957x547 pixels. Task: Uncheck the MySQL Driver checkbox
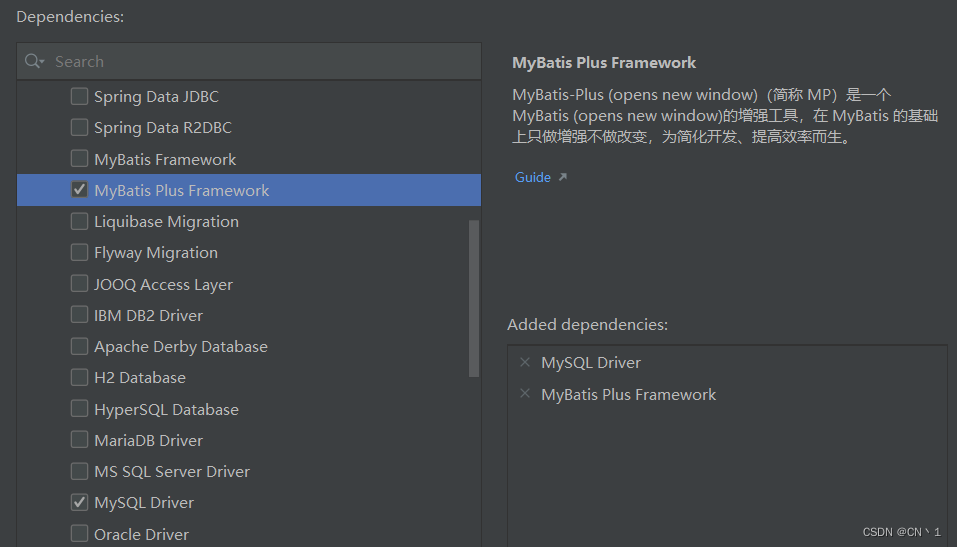coord(79,502)
